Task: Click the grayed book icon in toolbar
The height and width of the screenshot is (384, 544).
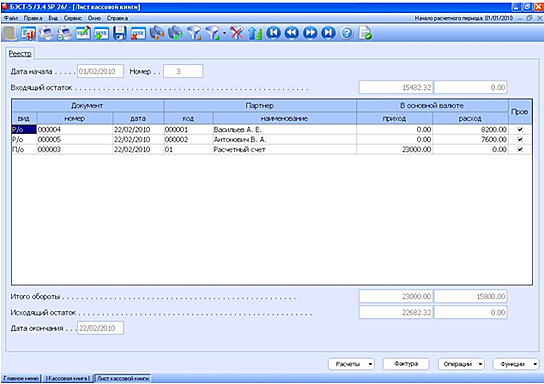Action: click(x=9, y=33)
